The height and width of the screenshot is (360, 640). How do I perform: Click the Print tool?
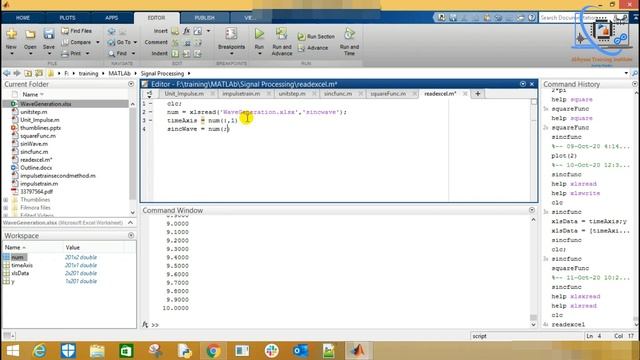coord(72,53)
